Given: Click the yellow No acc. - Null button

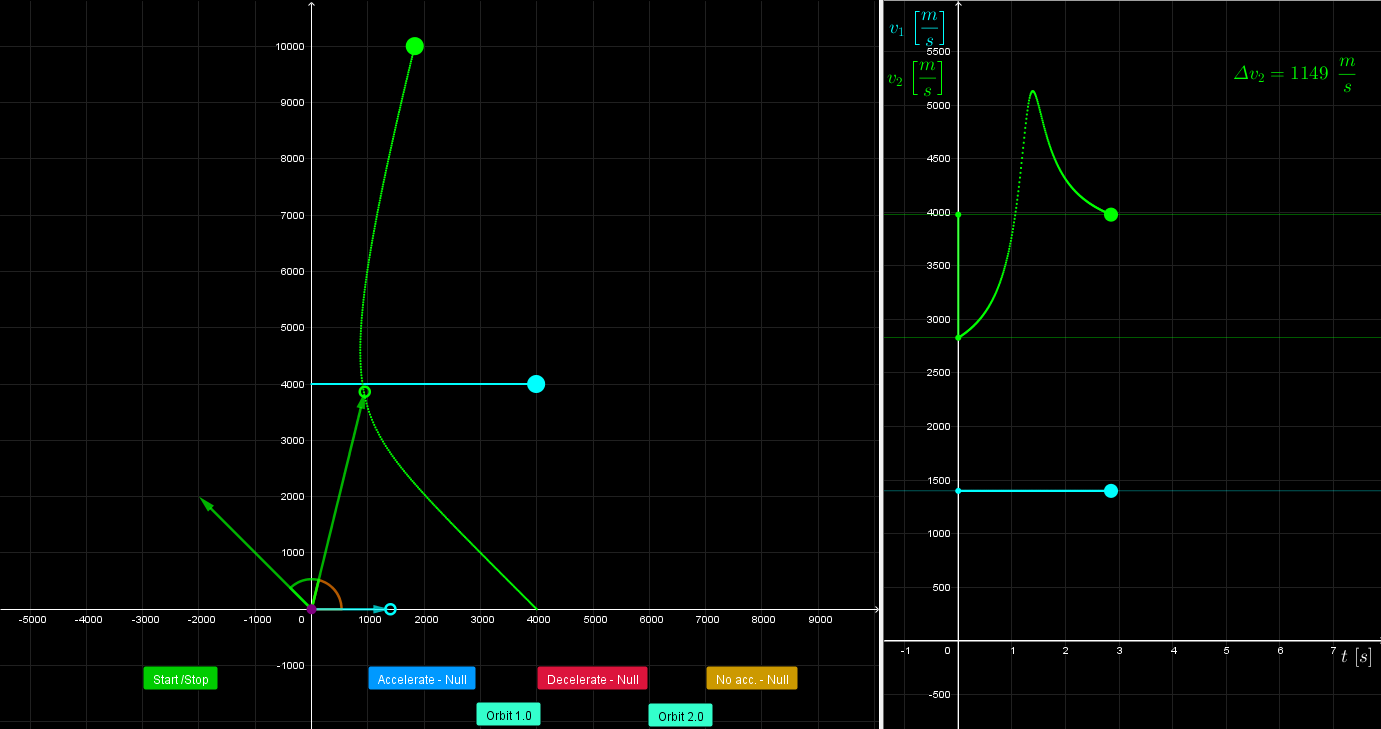Looking at the screenshot, I should (751, 679).
